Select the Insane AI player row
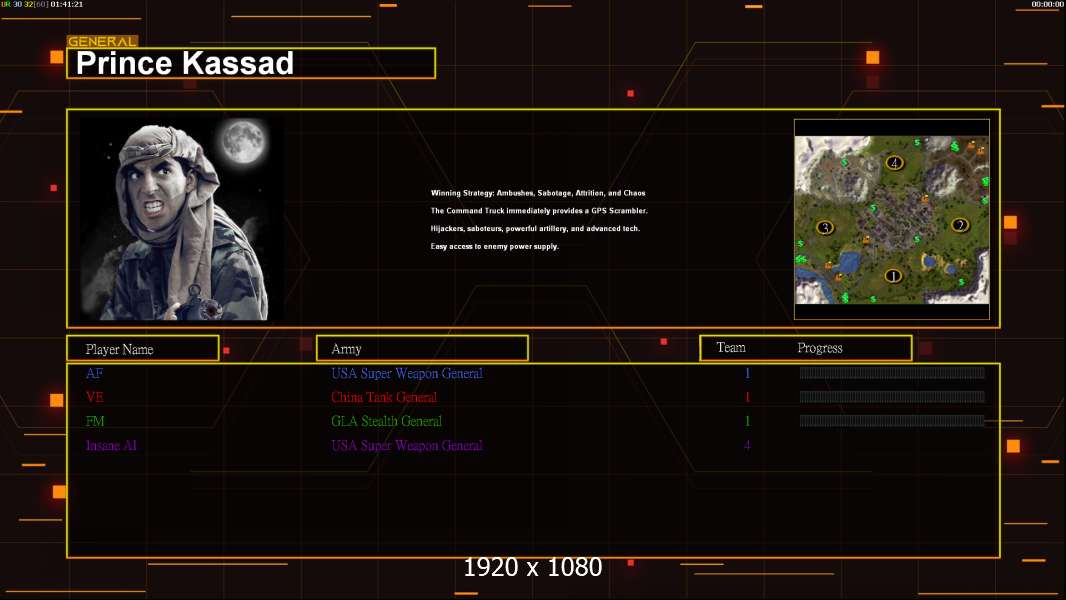The height and width of the screenshot is (600, 1066). click(x=111, y=446)
